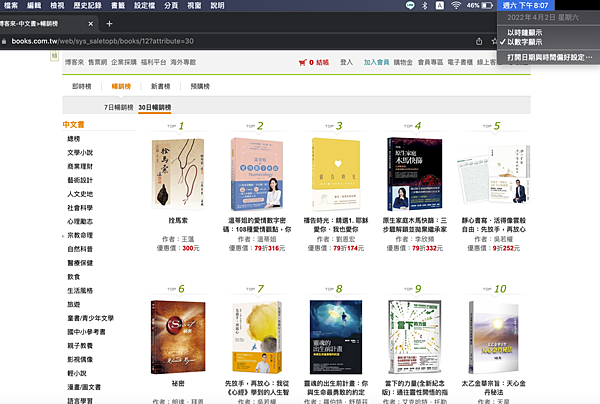Click 企業採購 link
Image resolution: width=600 pixels, height=404 pixels.
tap(124, 62)
